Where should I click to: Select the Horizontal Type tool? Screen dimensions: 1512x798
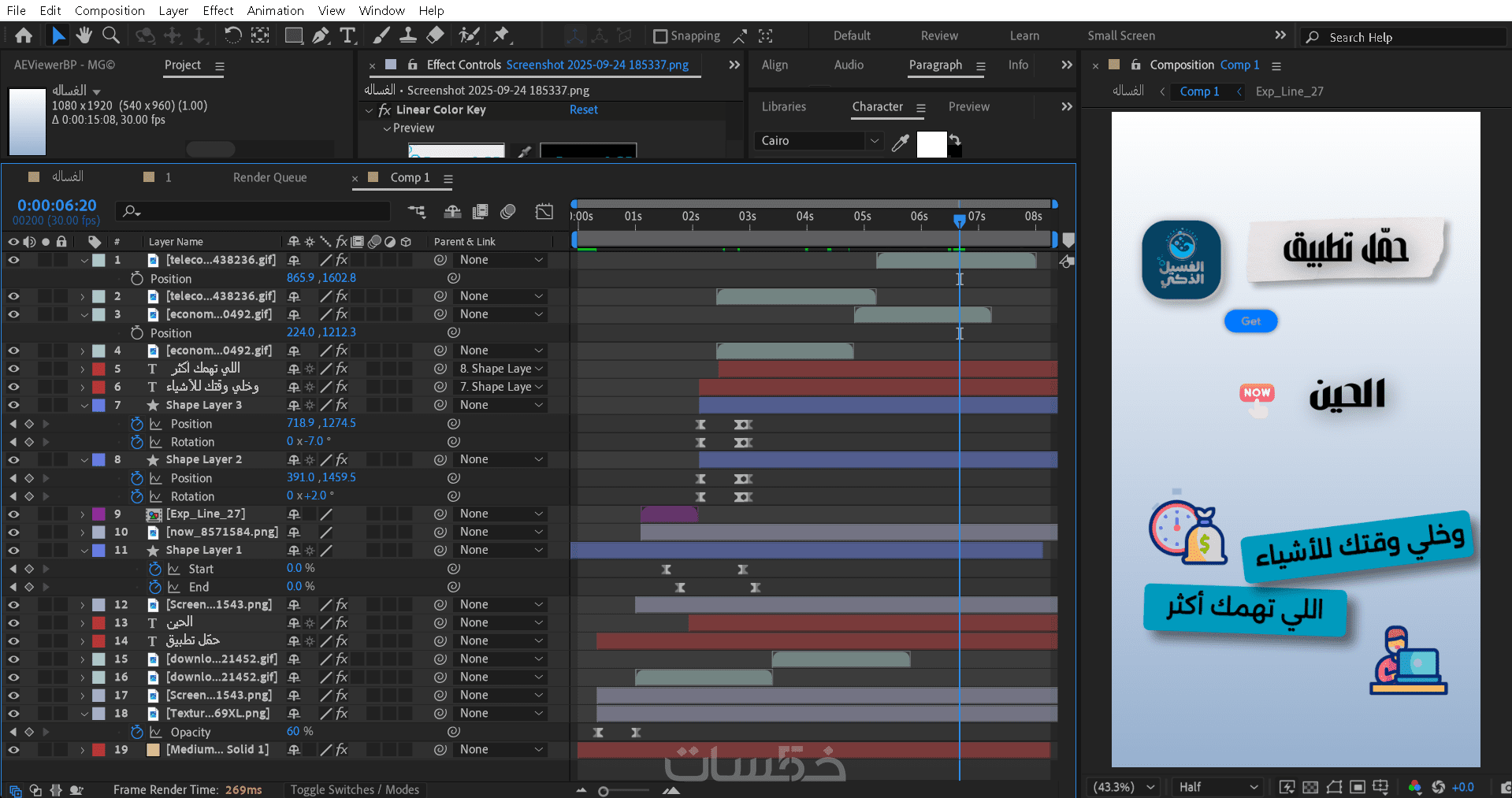point(347,35)
